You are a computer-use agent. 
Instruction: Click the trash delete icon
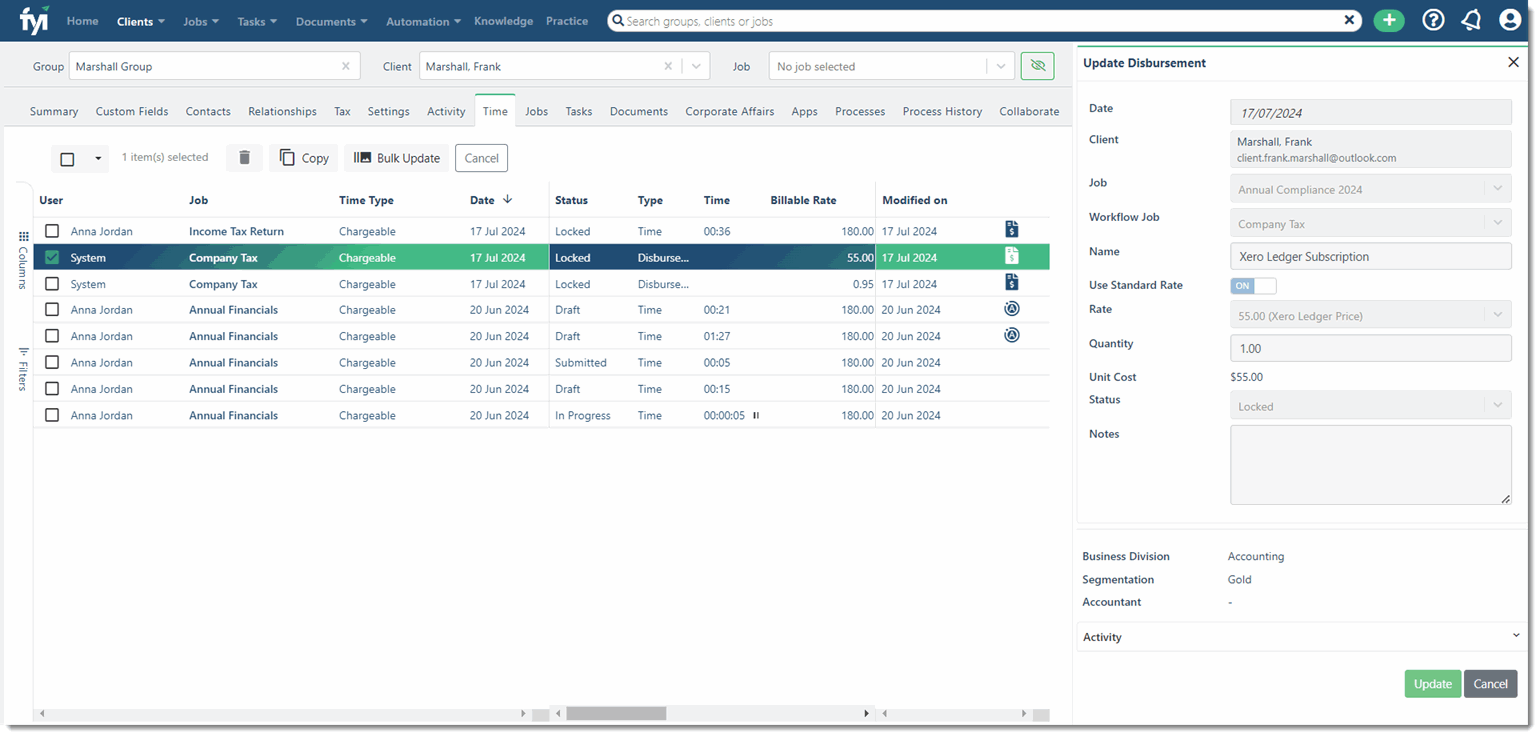(244, 158)
